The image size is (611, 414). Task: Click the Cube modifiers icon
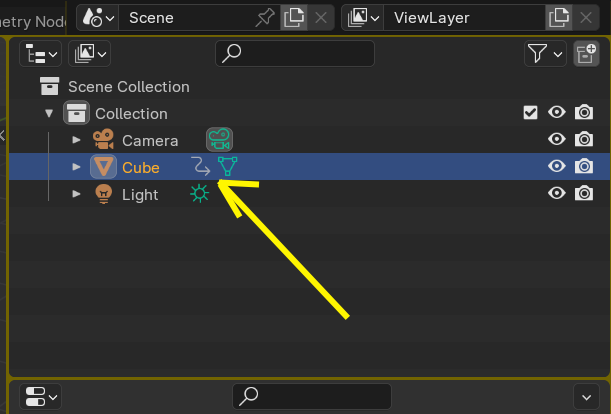[201, 167]
